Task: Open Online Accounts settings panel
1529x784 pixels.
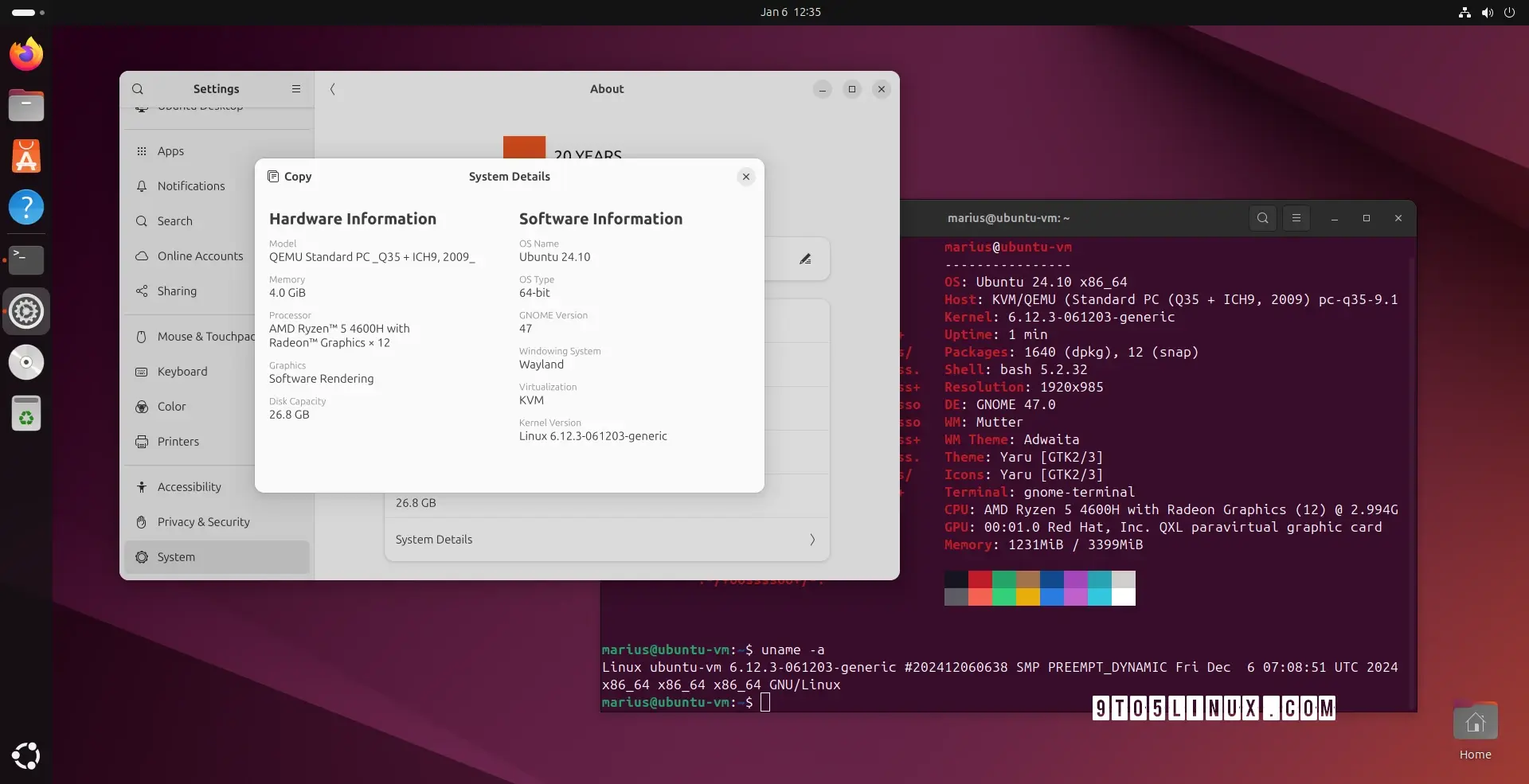Action: coord(200,256)
